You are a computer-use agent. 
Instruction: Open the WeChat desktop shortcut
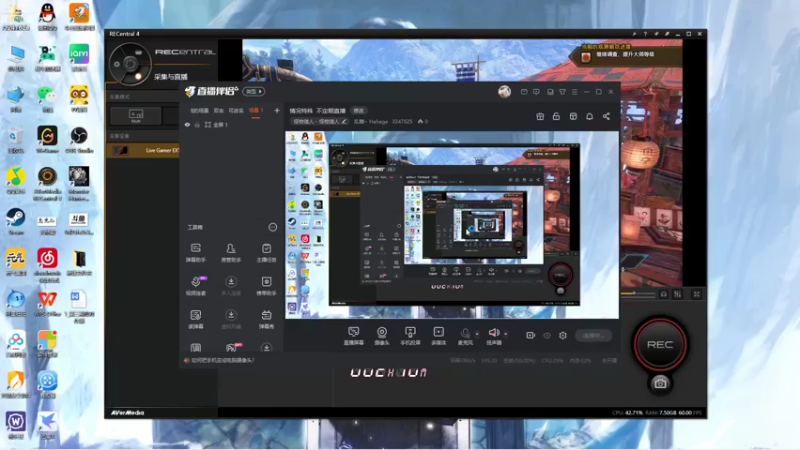pyautogui.click(x=47, y=98)
